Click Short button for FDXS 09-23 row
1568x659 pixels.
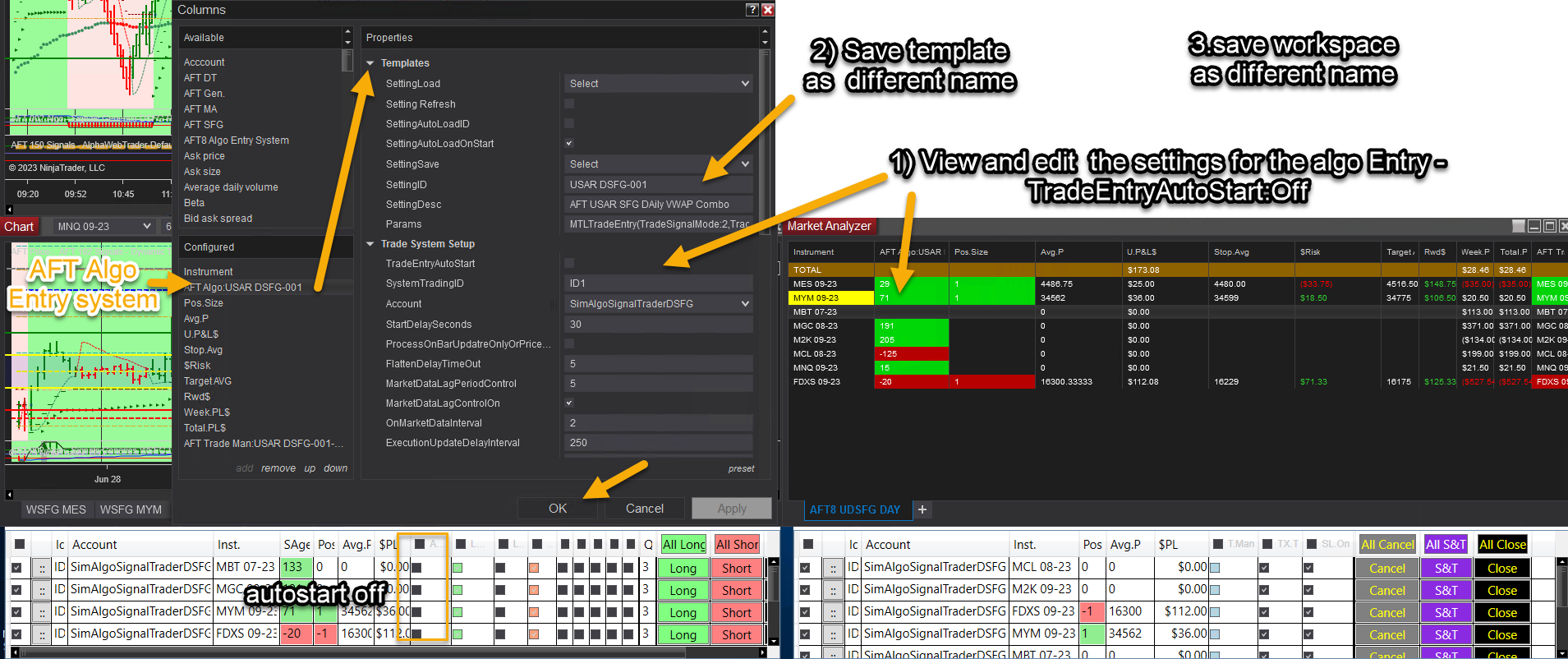[x=737, y=634]
